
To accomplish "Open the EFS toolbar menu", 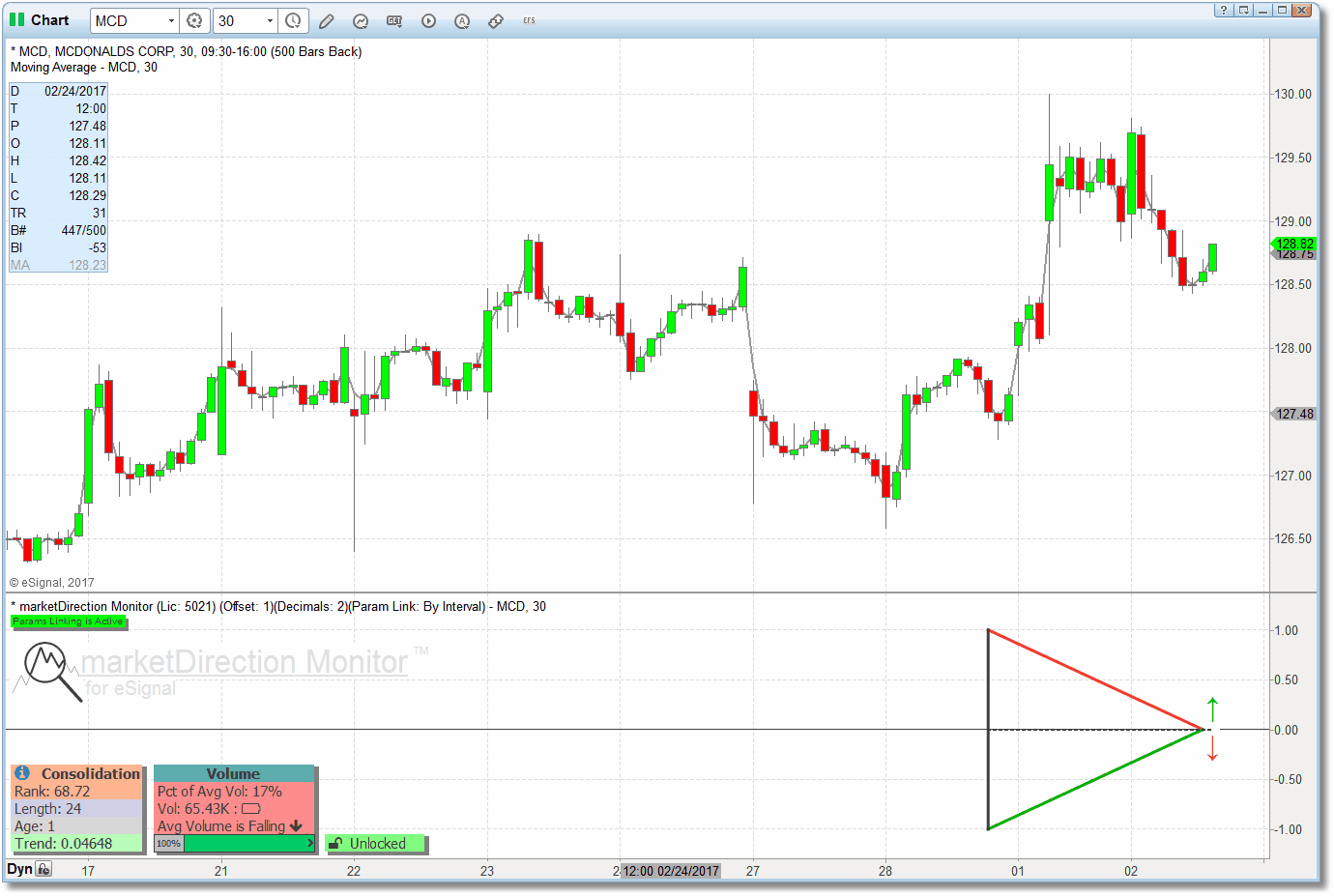I will pos(529,20).
